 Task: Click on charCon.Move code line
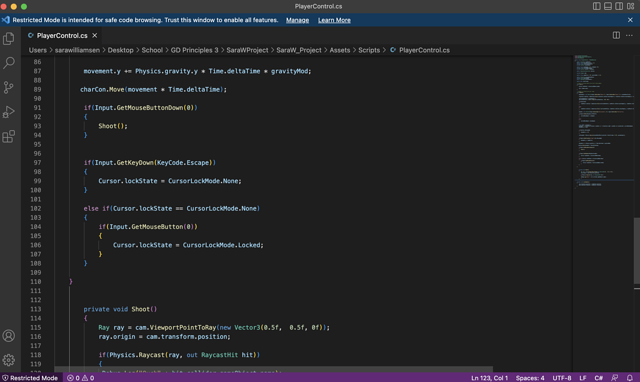[x=153, y=89]
